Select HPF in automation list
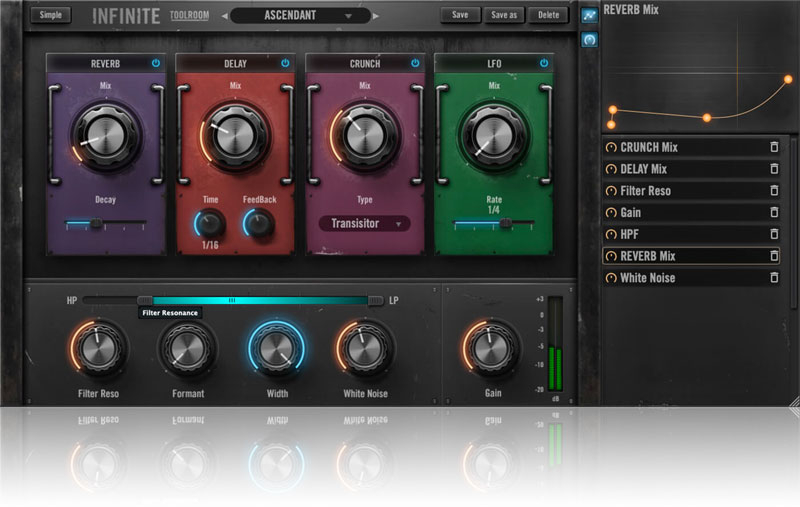Viewport: 800px width, 507px height. click(x=691, y=234)
